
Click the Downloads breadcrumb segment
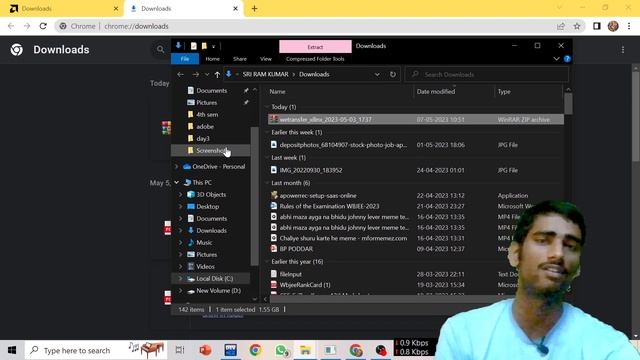(x=314, y=74)
